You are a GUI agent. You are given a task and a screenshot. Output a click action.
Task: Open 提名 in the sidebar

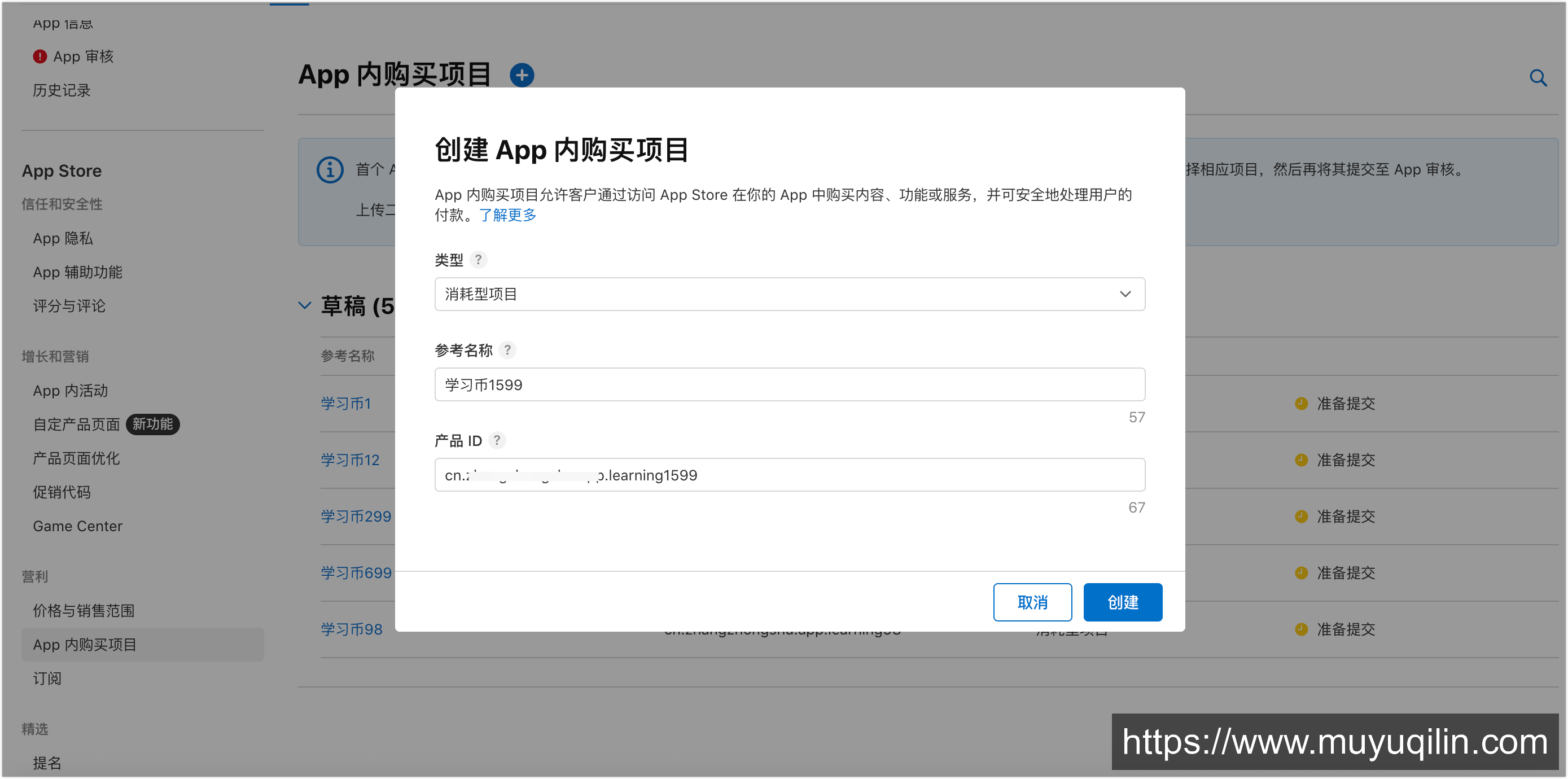point(47,763)
